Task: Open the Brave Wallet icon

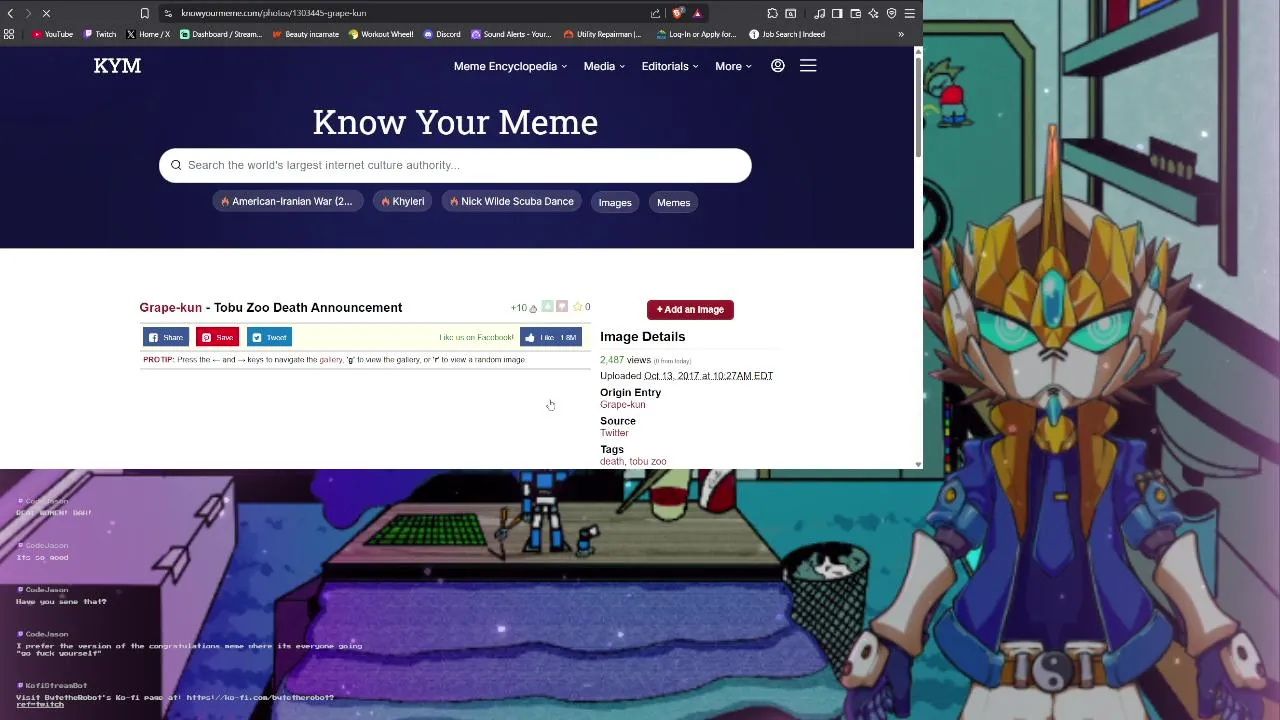Action: coord(855,13)
